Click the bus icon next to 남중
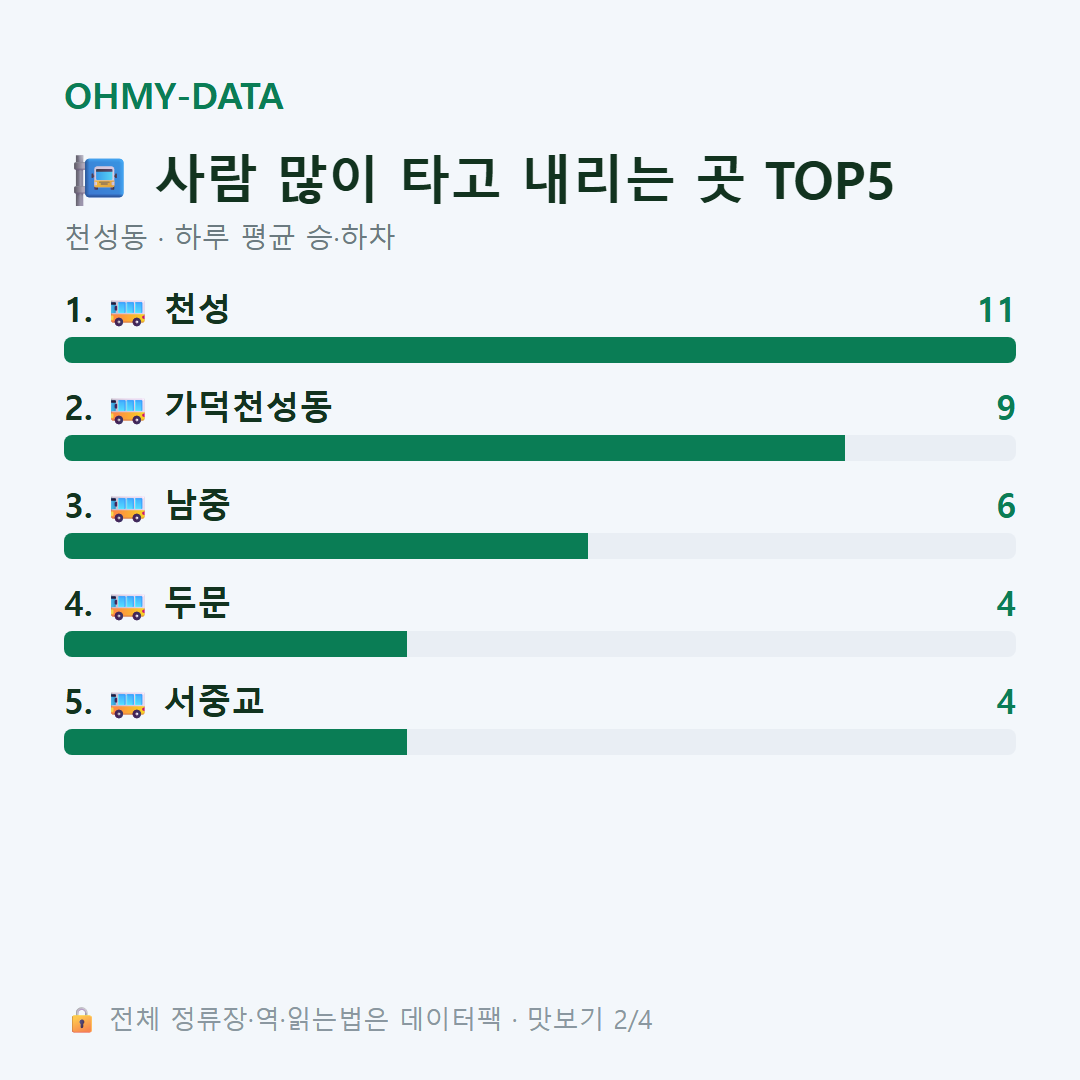The width and height of the screenshot is (1080, 1080). point(127,508)
